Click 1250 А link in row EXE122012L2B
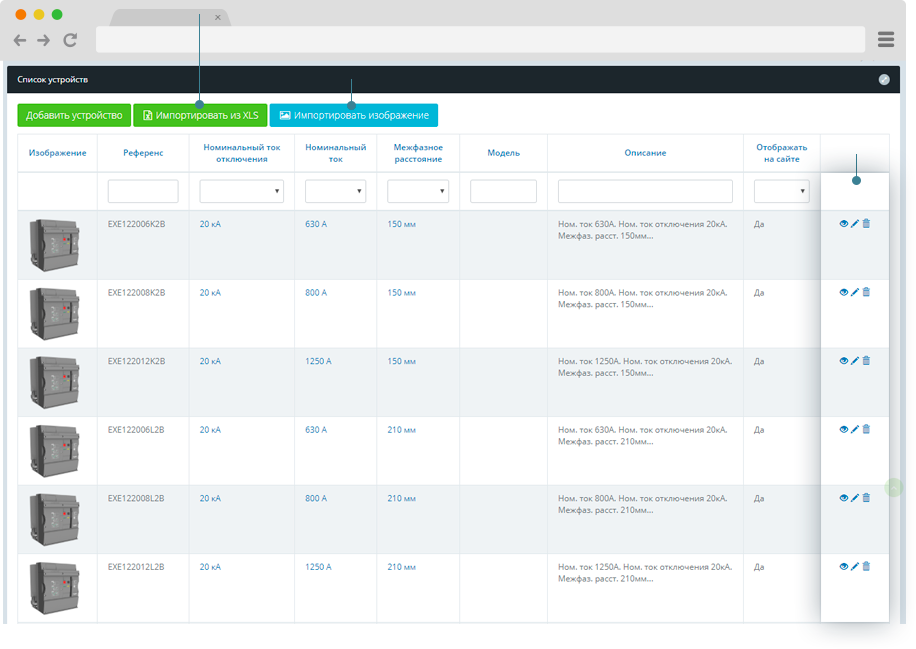This screenshot has width=916, height=649. coord(318,567)
